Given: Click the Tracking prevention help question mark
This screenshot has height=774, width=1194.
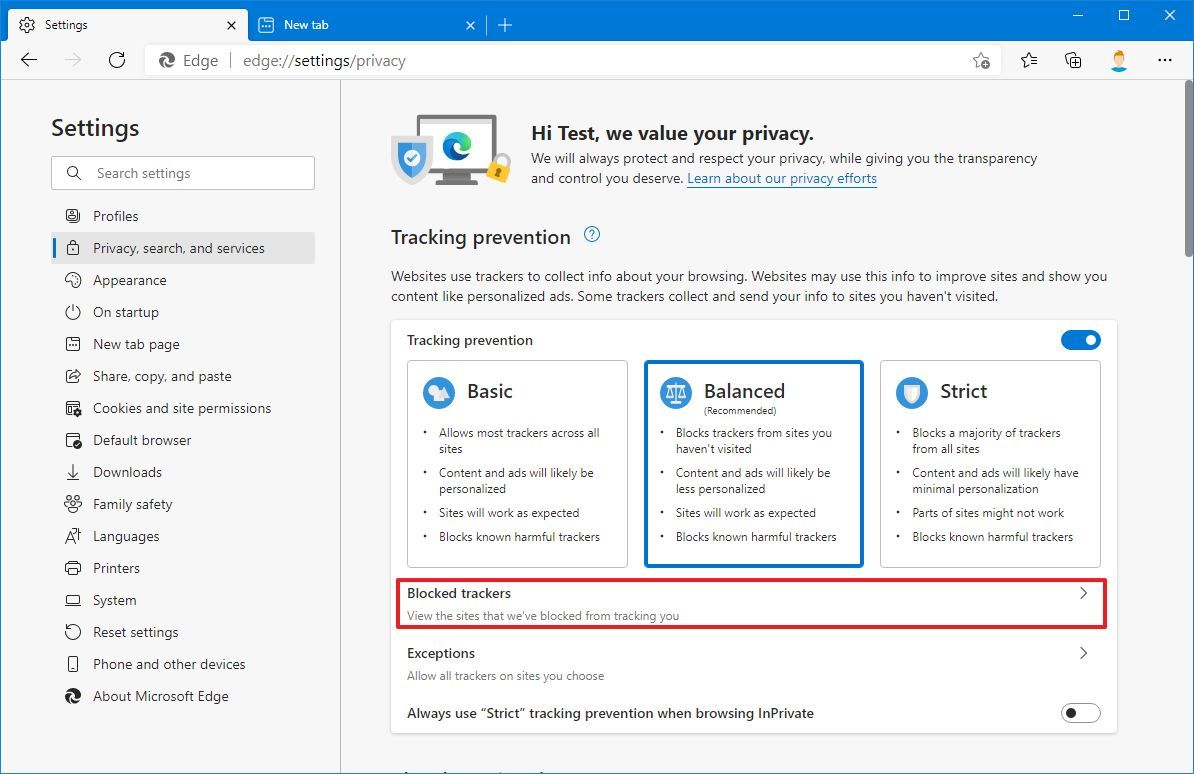Looking at the screenshot, I should (591, 234).
